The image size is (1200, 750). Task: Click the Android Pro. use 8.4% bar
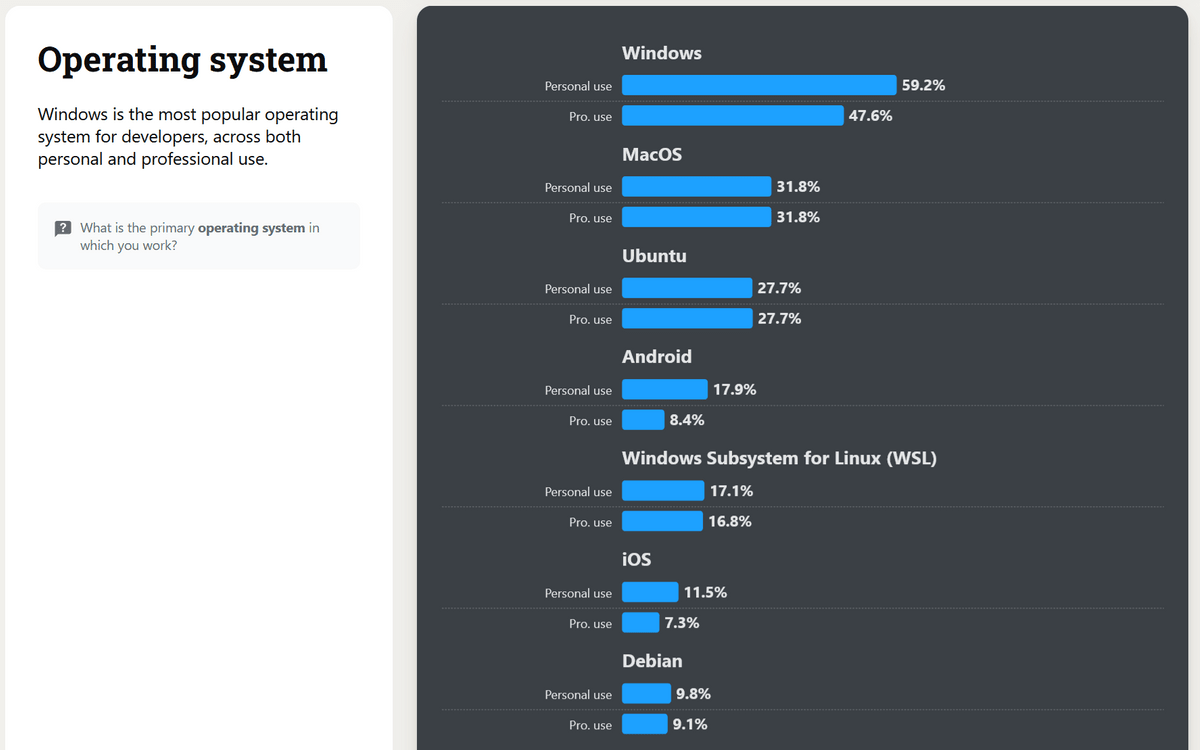[x=643, y=420]
